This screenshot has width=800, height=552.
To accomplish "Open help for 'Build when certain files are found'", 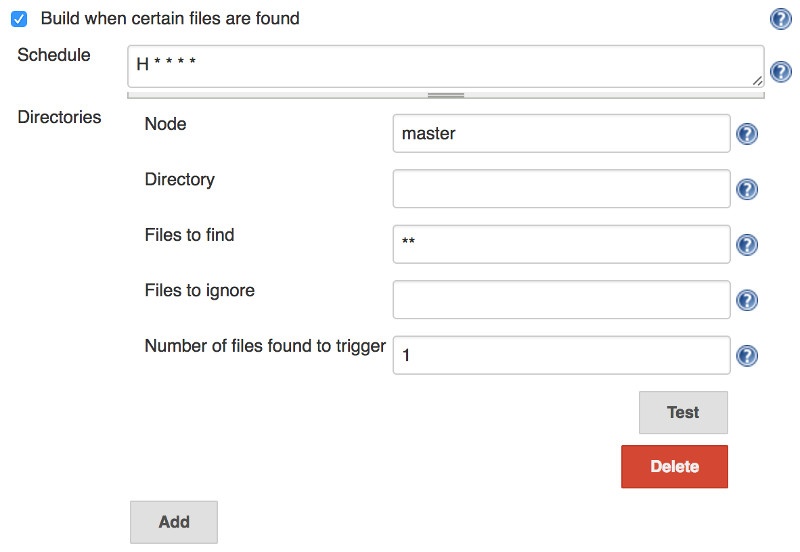I will point(781,19).
